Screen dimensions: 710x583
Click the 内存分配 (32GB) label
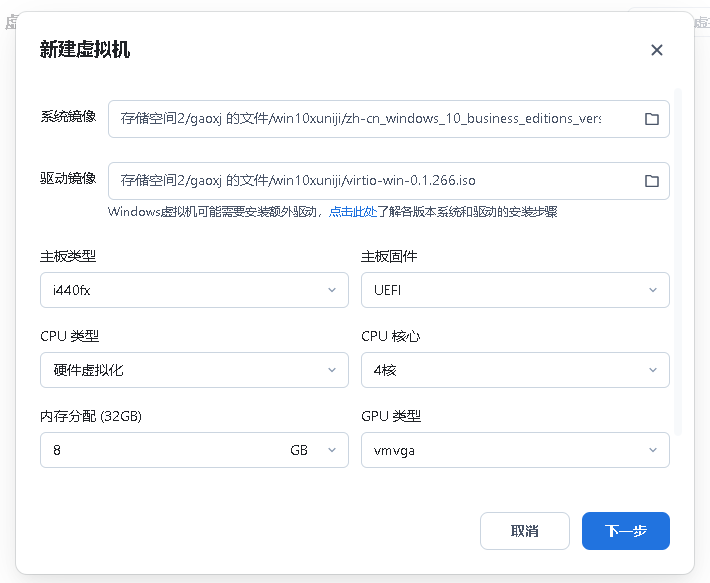pos(91,416)
